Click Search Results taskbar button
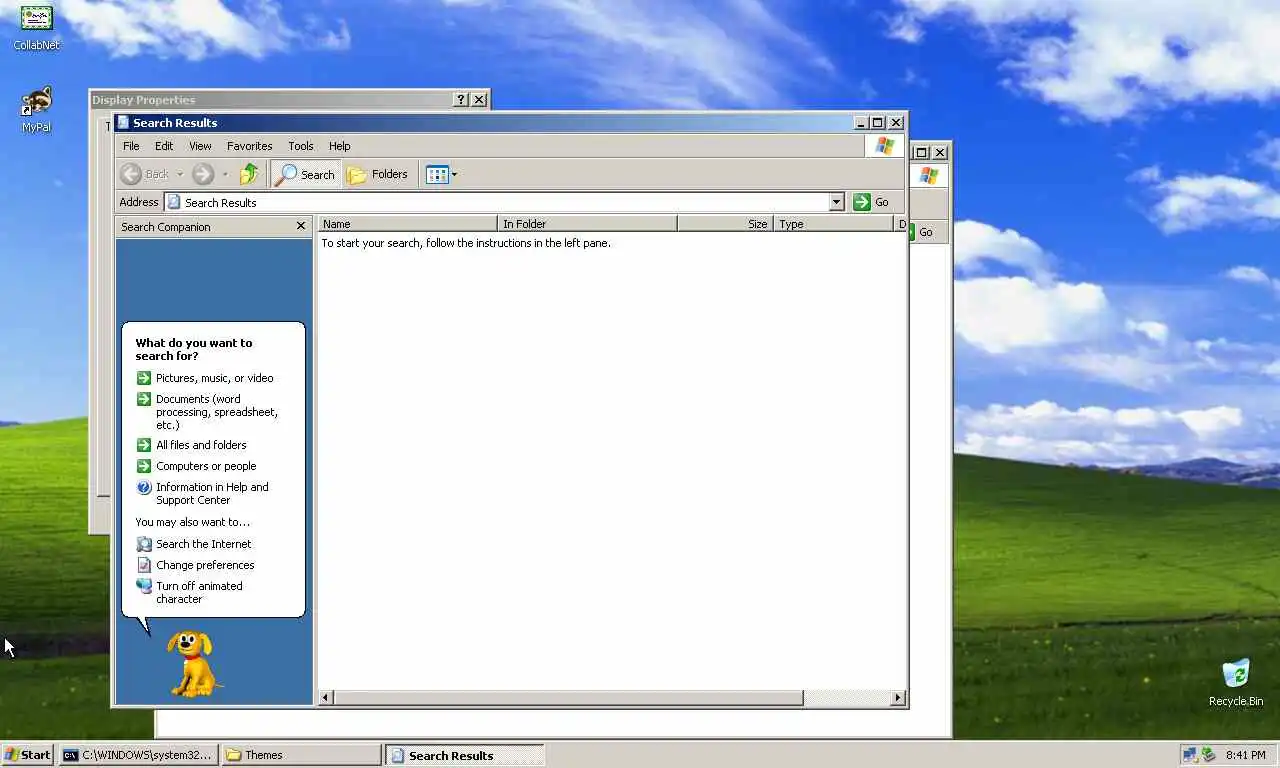 click(465, 755)
